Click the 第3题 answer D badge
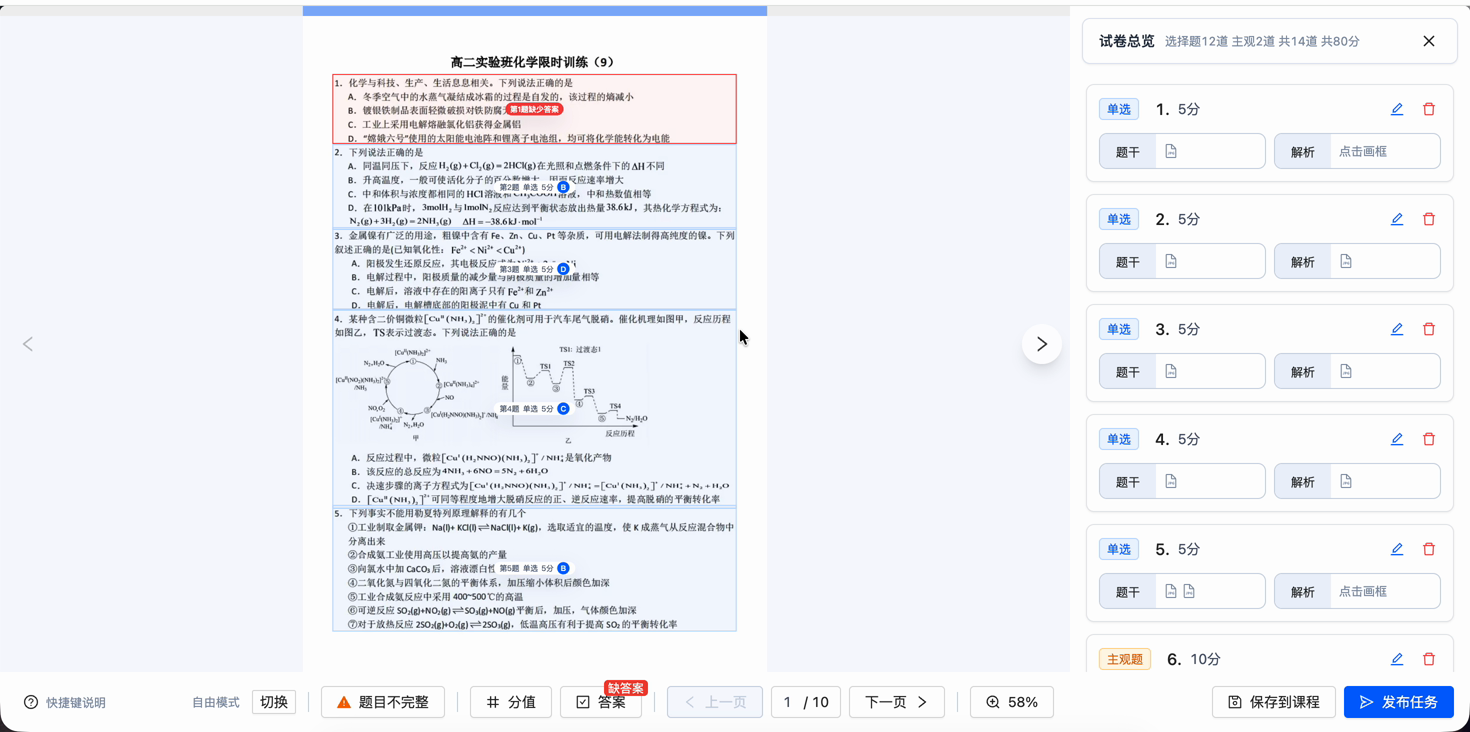This screenshot has width=1470, height=732. pyautogui.click(x=563, y=269)
